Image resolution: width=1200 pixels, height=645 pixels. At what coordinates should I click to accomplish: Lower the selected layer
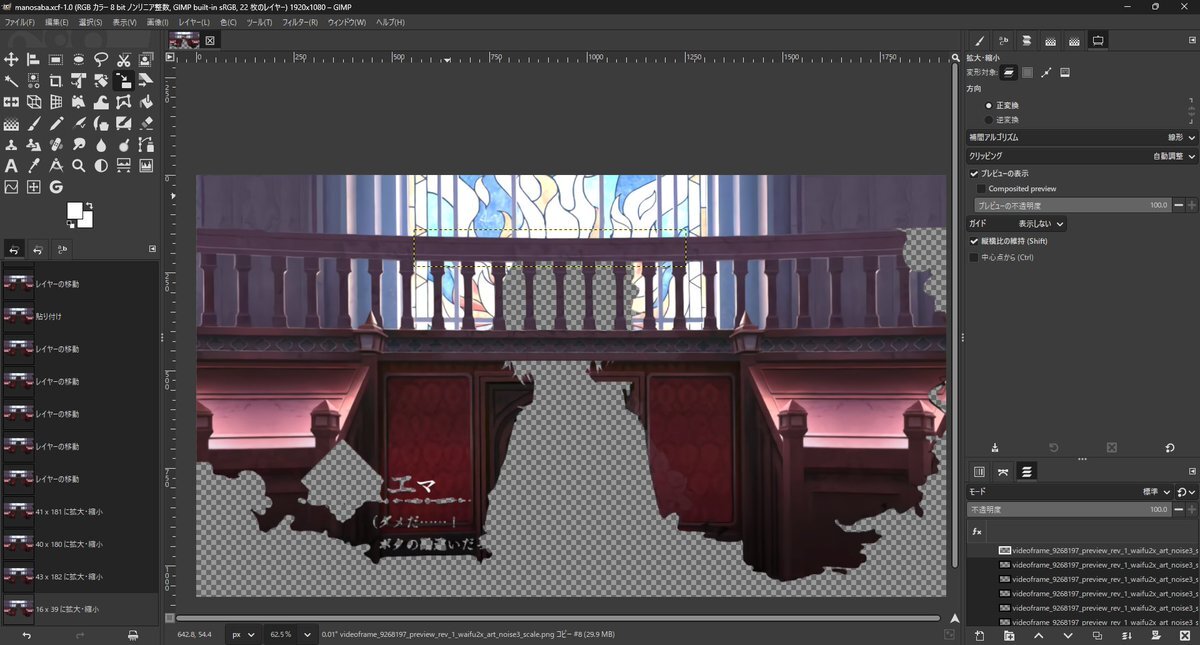[1068, 636]
